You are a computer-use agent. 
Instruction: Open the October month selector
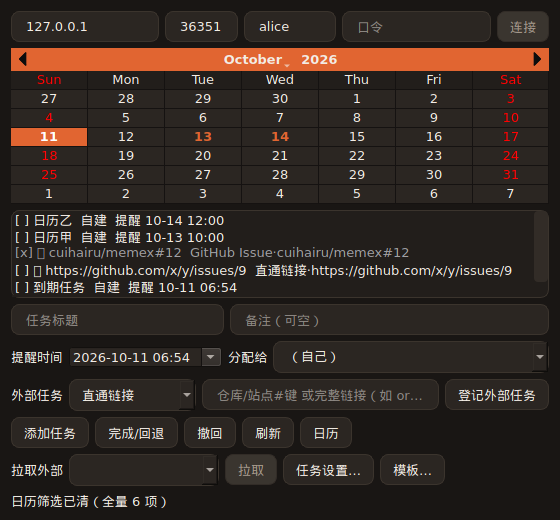point(256,60)
